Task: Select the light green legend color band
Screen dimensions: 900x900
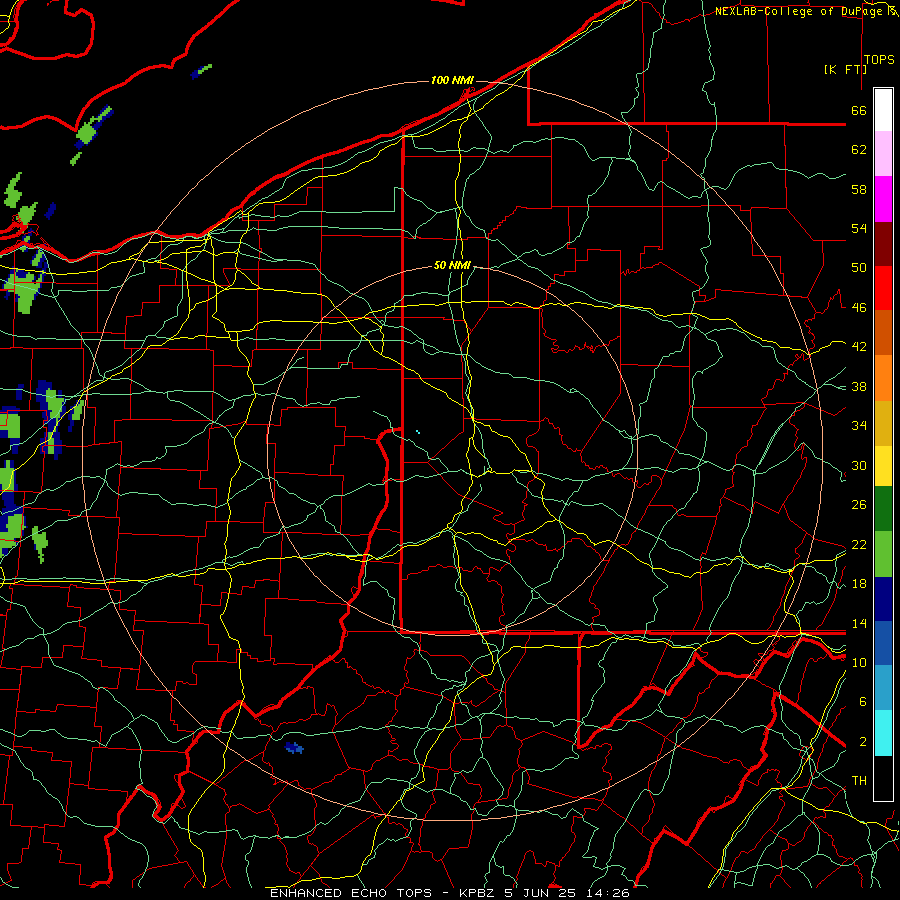Action: click(883, 554)
